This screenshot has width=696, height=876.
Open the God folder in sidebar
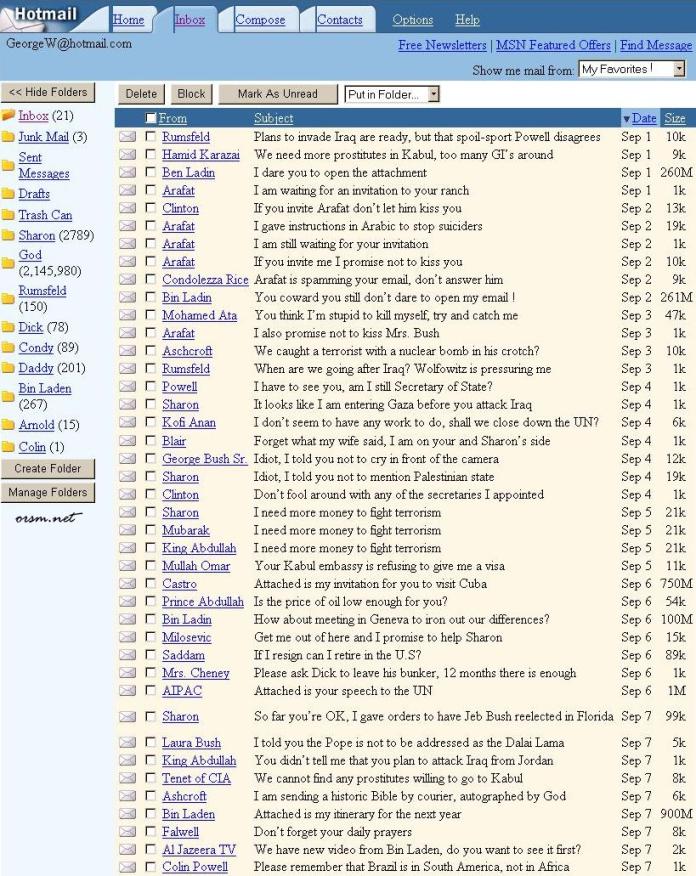(30, 255)
